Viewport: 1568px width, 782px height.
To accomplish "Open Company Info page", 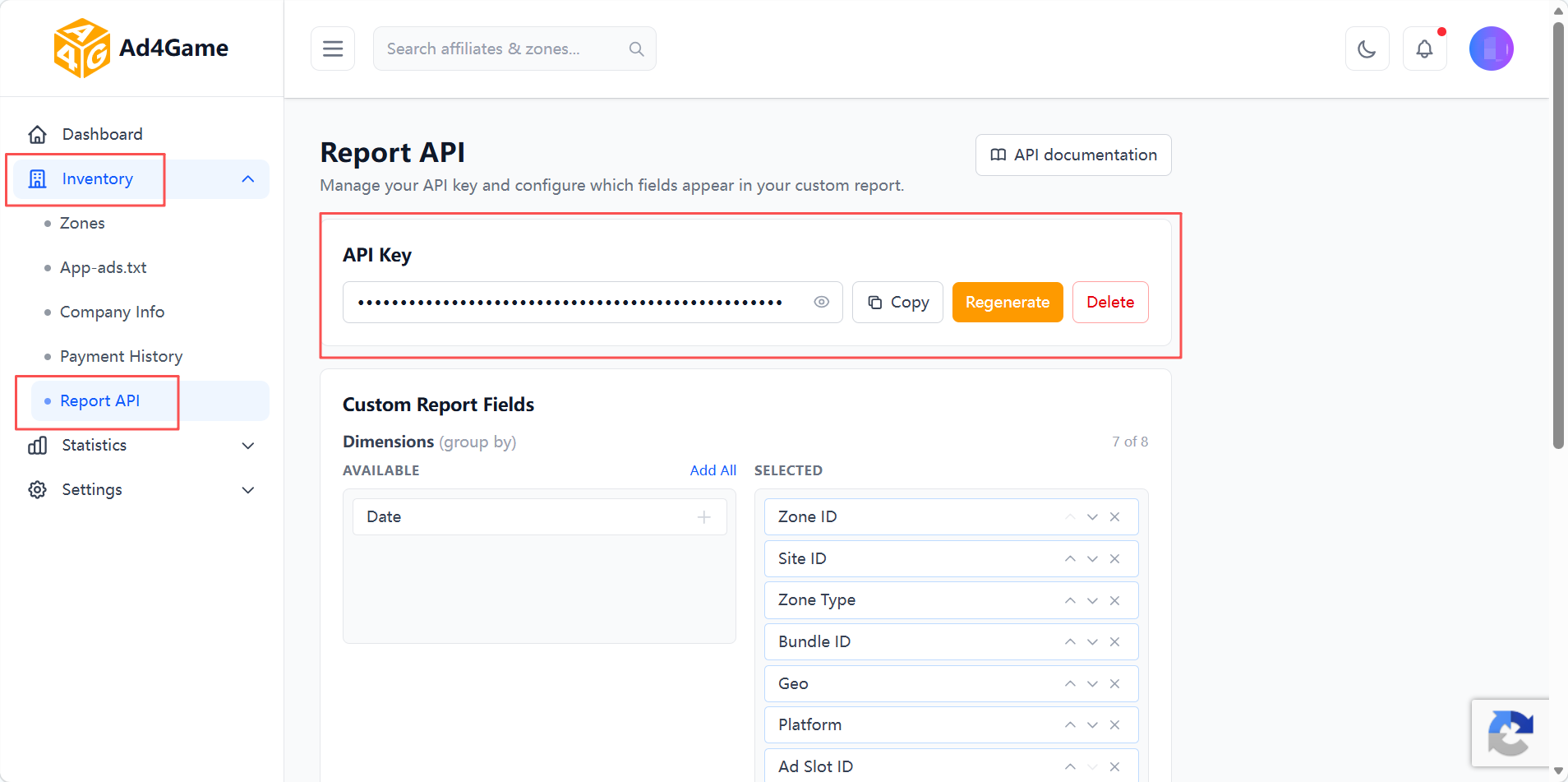I will (112, 312).
